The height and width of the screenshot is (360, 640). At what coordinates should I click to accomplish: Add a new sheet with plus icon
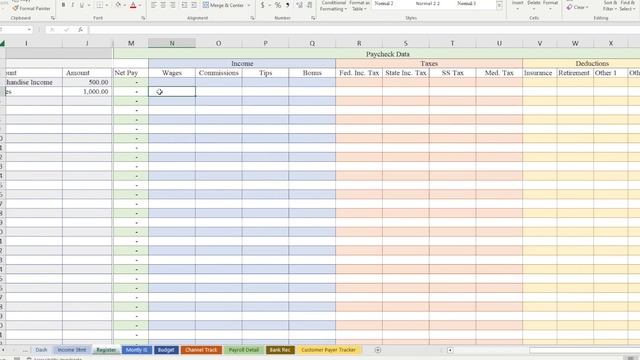(378, 350)
